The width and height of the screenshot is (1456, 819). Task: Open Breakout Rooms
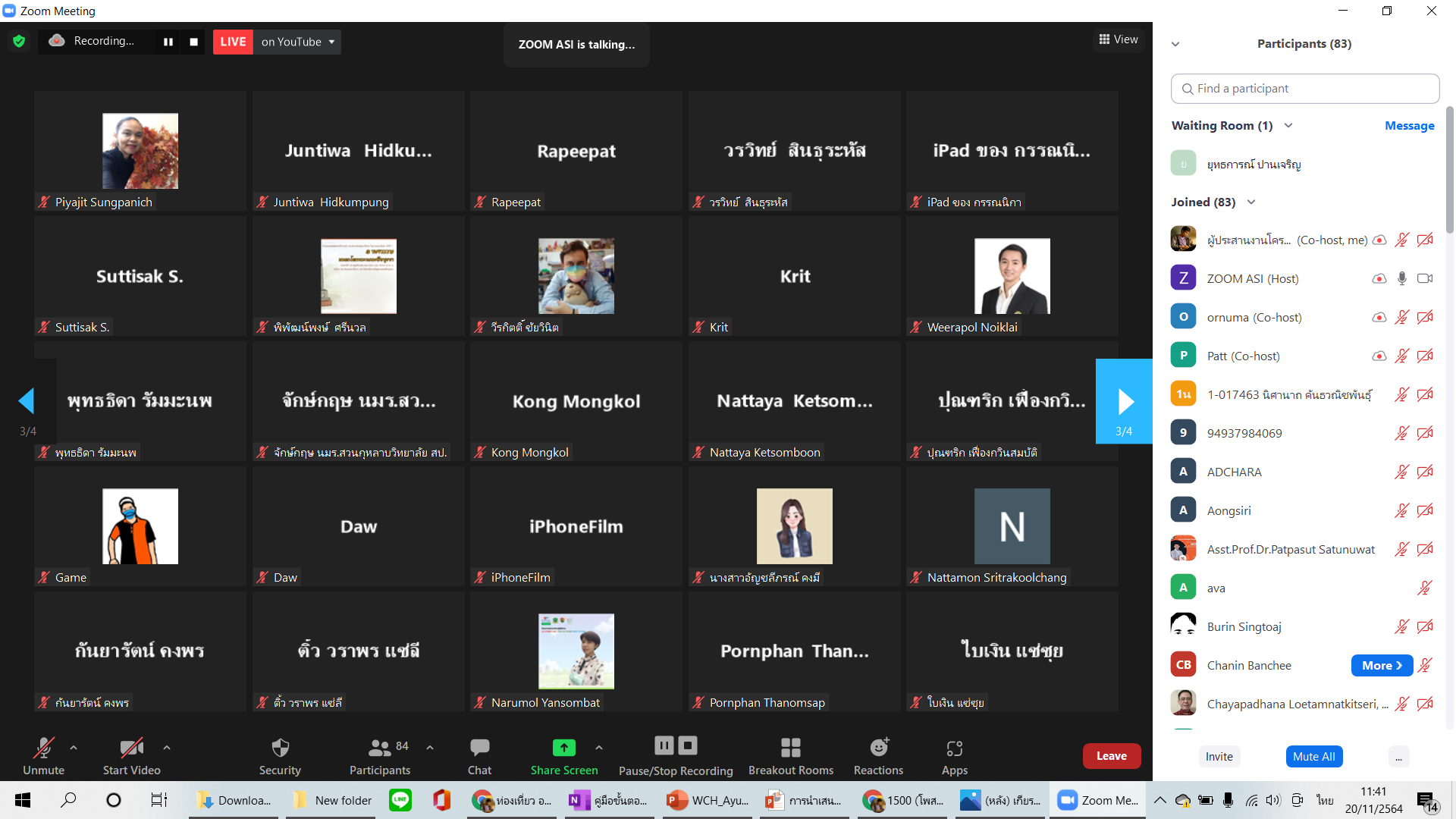pyautogui.click(x=791, y=756)
